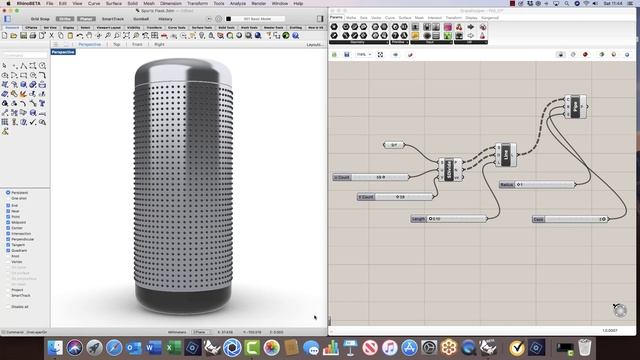640x360 pixels.
Task: Toggle the Midpoint osnap checkbox
Action: coord(8,222)
